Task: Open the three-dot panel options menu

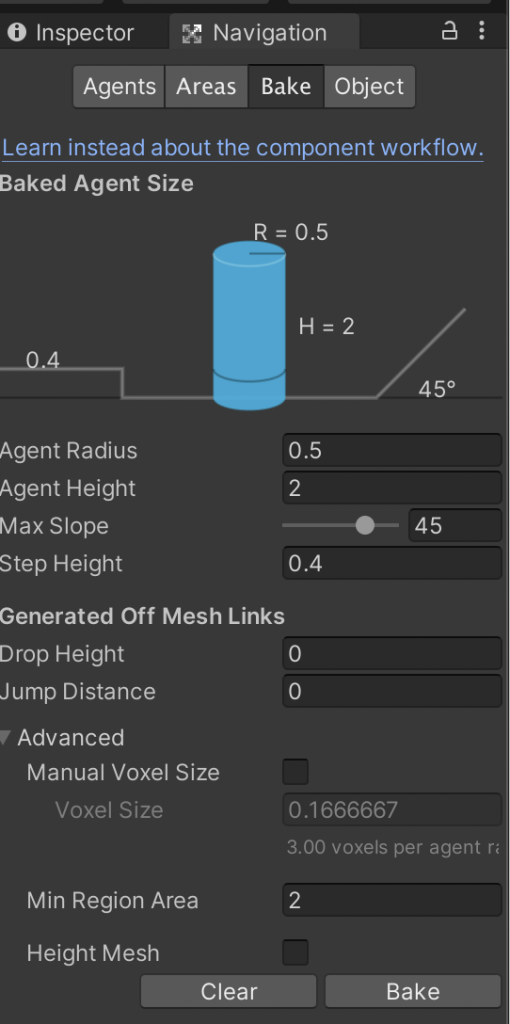Action: point(482,31)
